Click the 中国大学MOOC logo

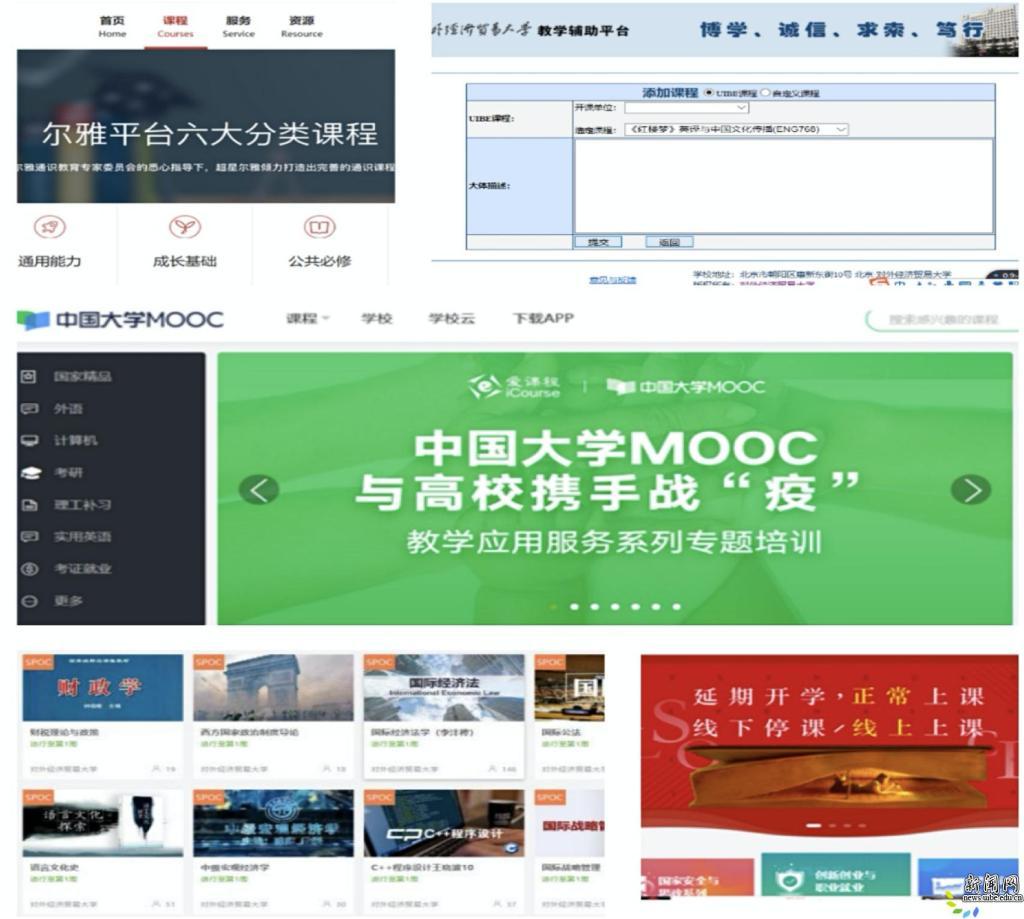coord(121,320)
